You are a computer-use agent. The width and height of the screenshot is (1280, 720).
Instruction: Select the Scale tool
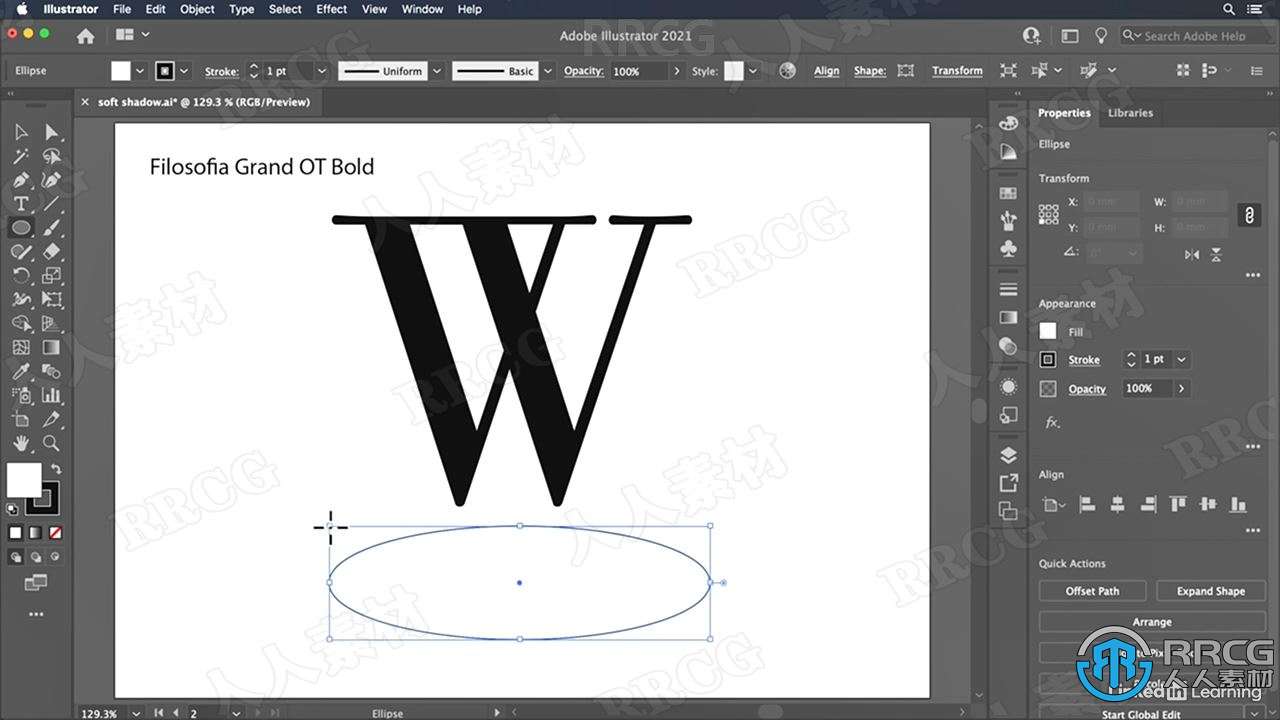[x=51, y=275]
